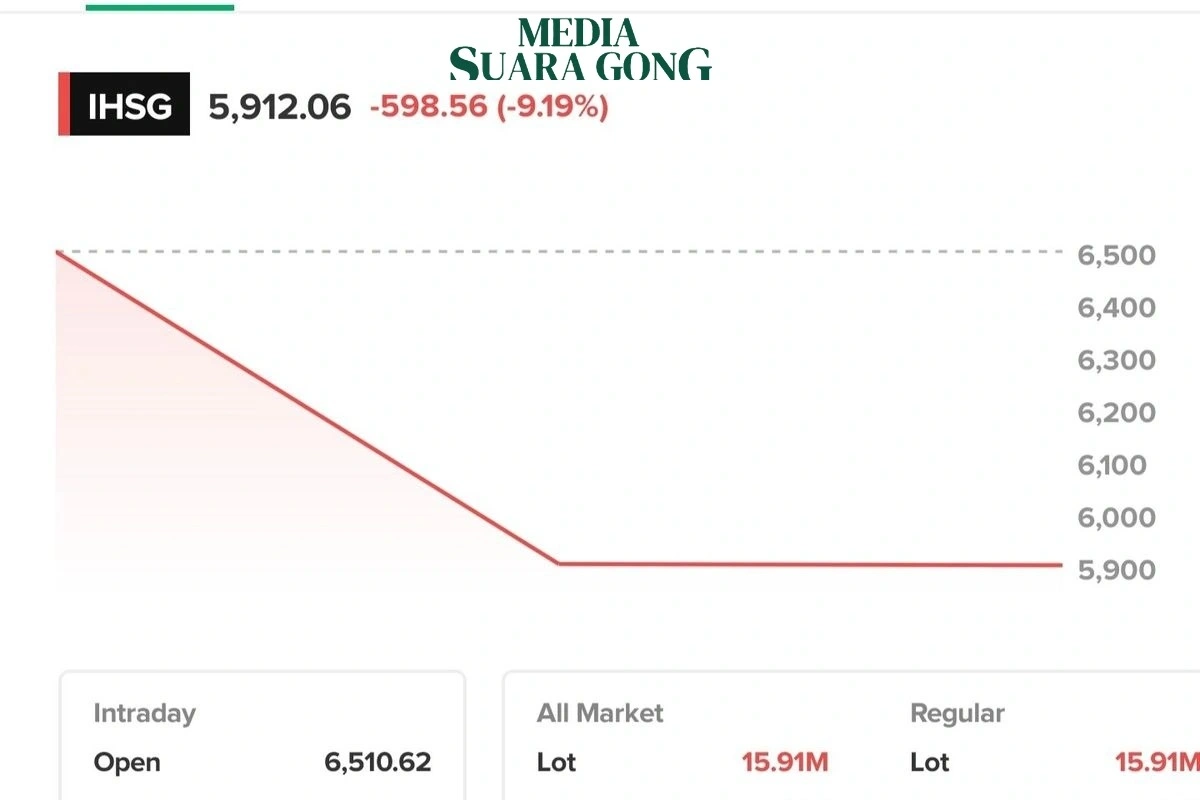The height and width of the screenshot is (800, 1200).
Task: Select the All Market heading
Action: [600, 714]
